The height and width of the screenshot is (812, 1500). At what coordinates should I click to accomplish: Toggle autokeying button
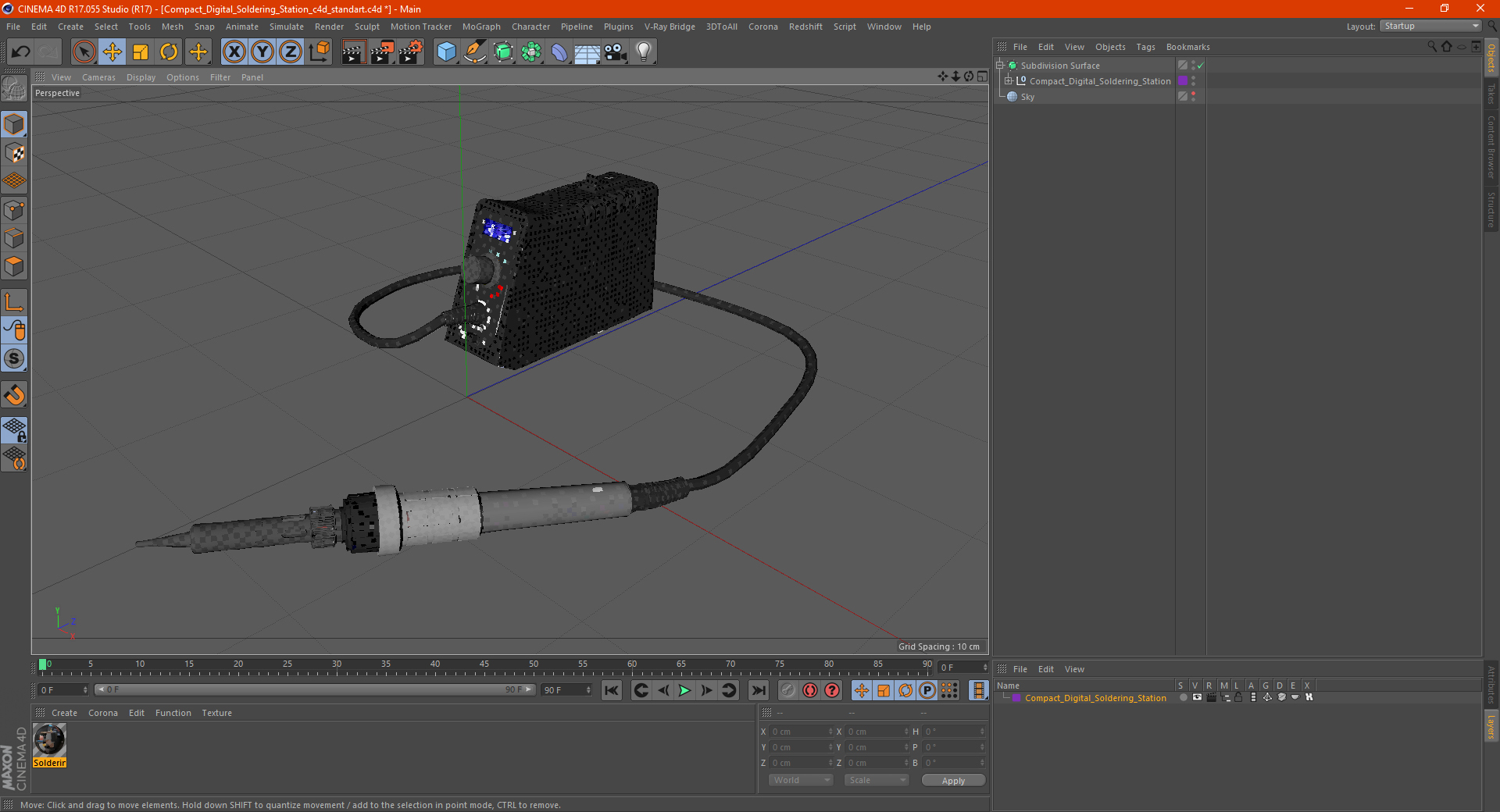coord(810,690)
